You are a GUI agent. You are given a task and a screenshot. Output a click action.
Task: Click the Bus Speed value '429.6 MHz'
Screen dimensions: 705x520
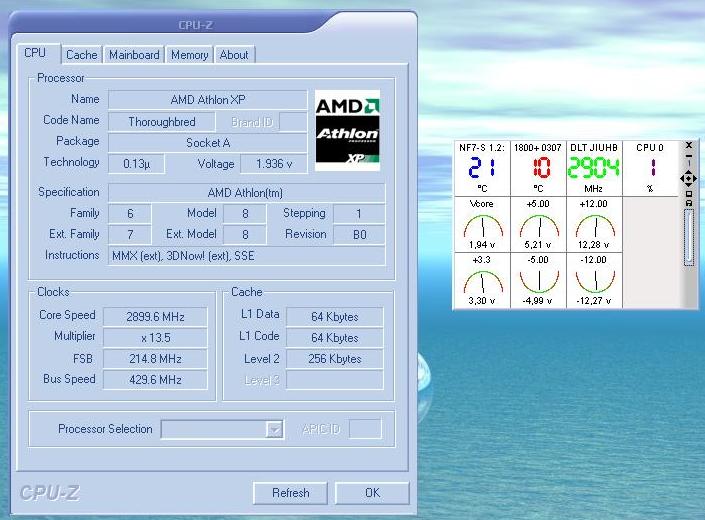click(155, 380)
